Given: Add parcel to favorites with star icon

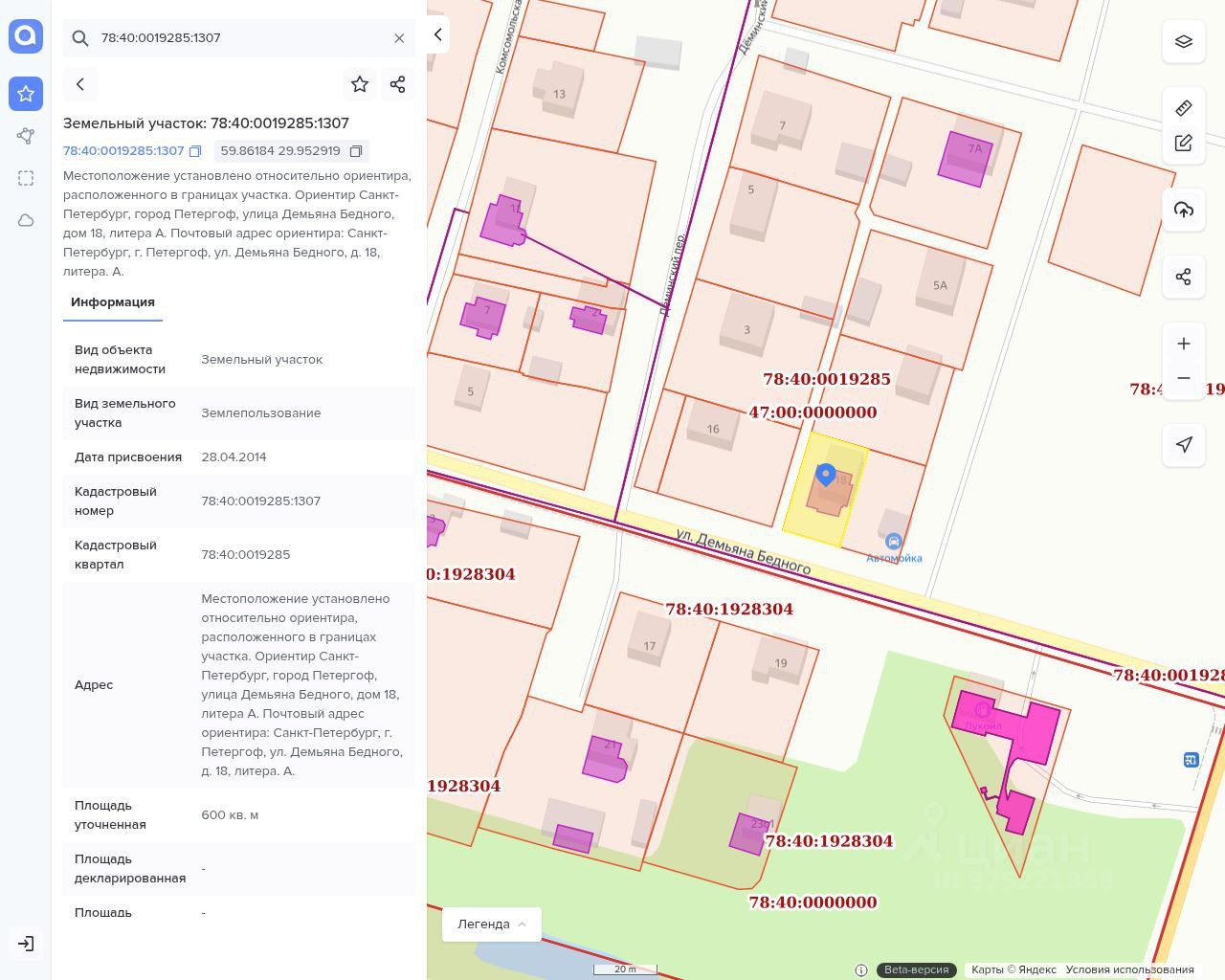Looking at the screenshot, I should point(360,84).
